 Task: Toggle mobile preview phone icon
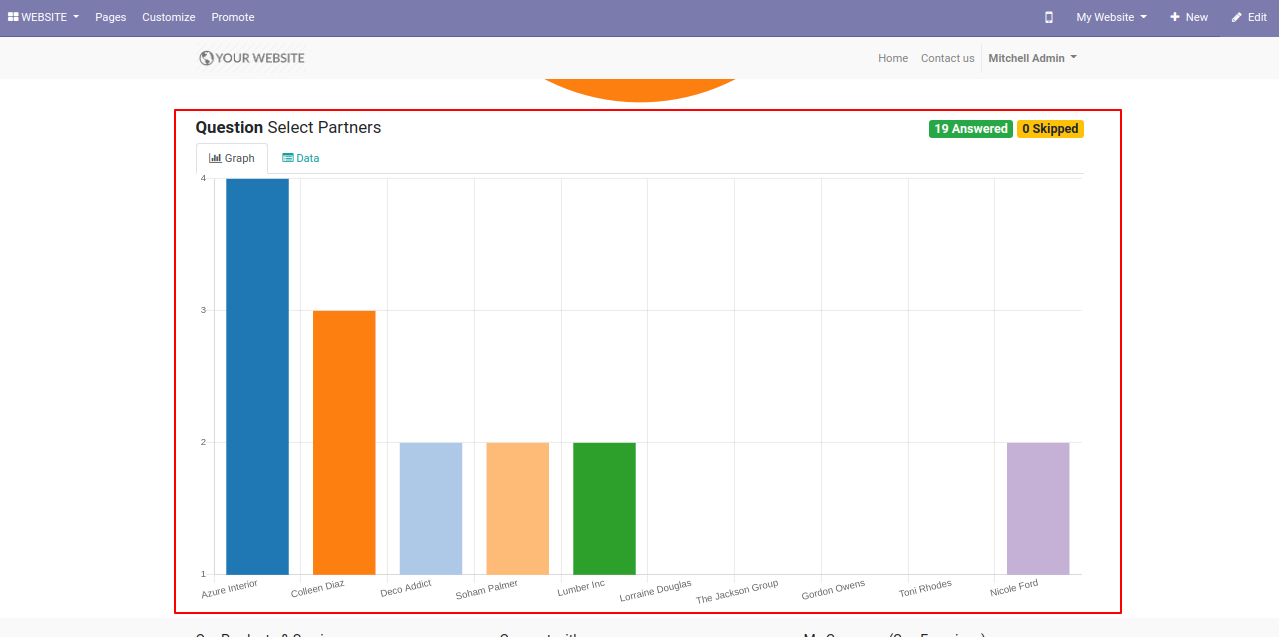pyautogui.click(x=1049, y=17)
